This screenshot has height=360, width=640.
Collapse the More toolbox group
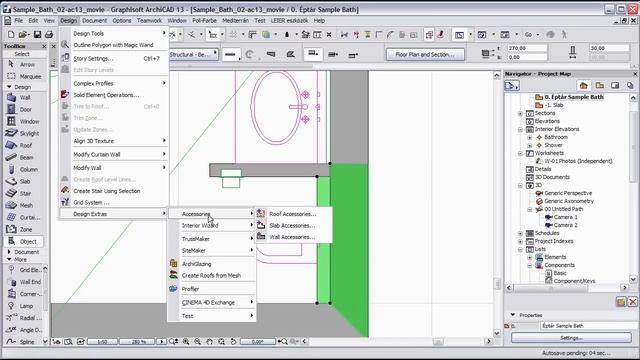tap(9, 259)
